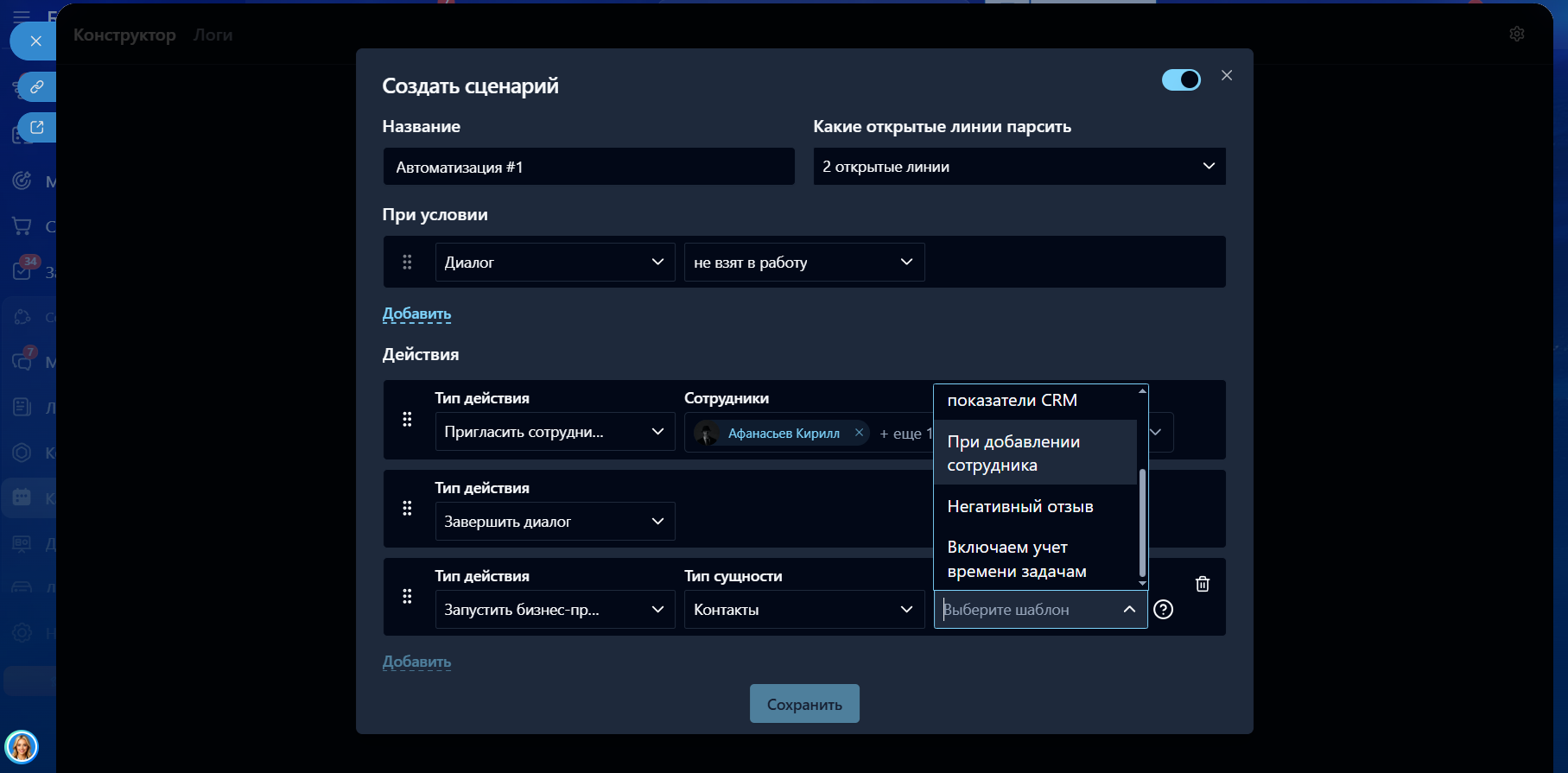Click drag handle of condition row
The height and width of the screenshot is (773, 1568).
pos(407,262)
